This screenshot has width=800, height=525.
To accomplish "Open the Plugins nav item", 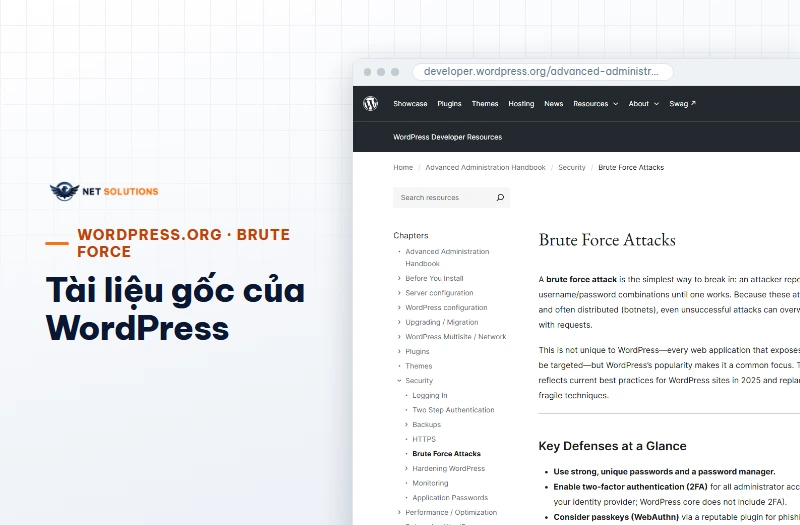I will (x=449, y=104).
